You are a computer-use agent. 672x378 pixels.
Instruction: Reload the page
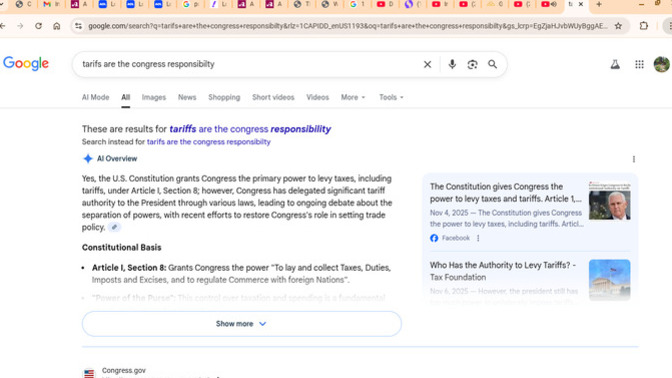coord(39,26)
